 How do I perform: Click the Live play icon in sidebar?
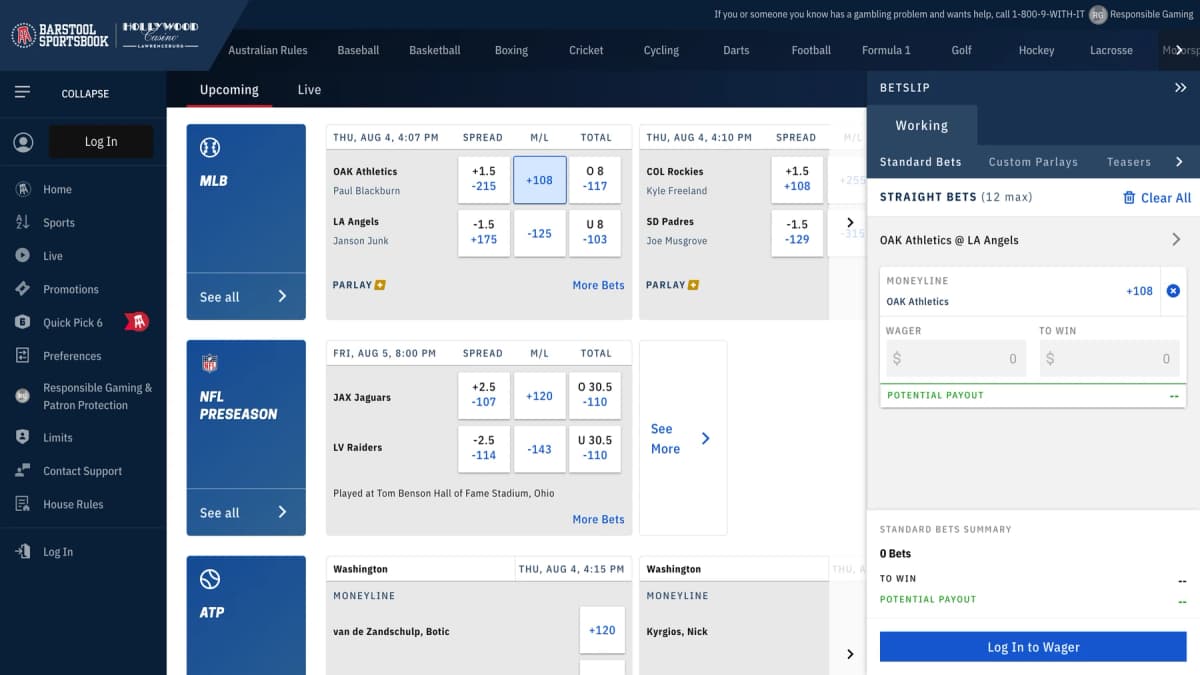[x=22, y=256]
